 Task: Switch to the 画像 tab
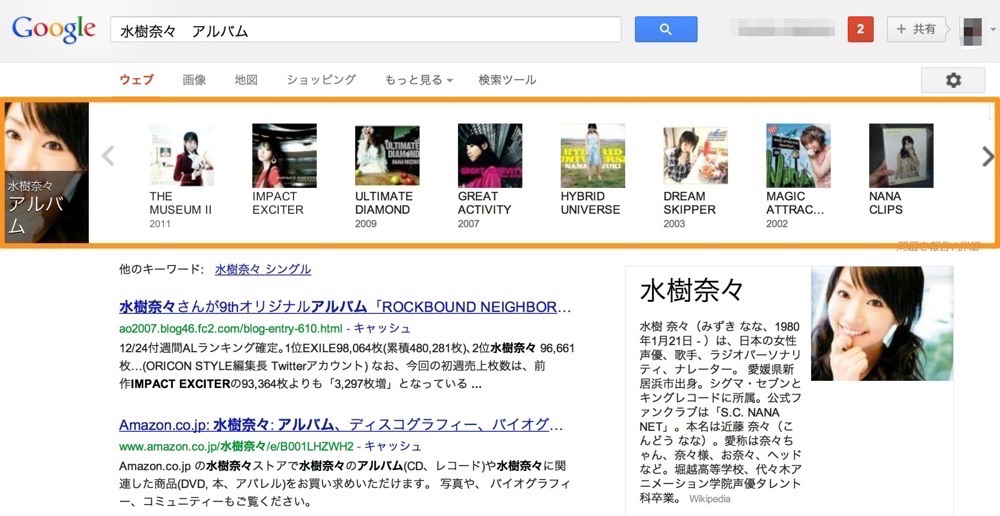click(194, 80)
